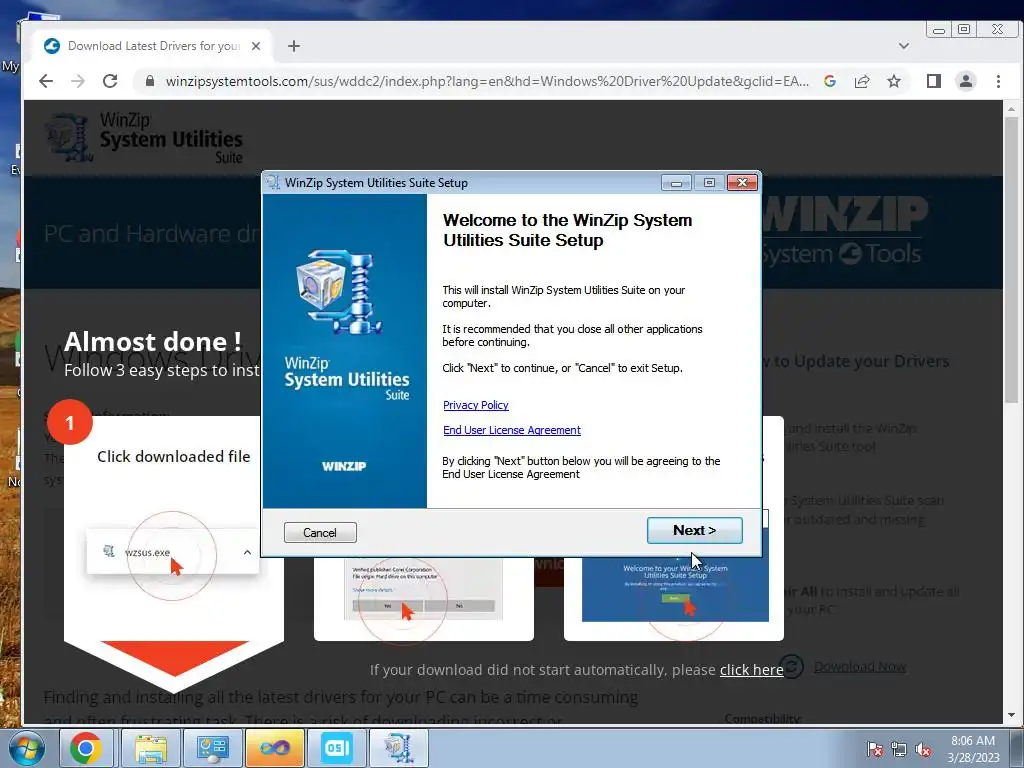This screenshot has height=768, width=1024.
Task: Click Action Center flag tray icon
Action: click(x=874, y=749)
